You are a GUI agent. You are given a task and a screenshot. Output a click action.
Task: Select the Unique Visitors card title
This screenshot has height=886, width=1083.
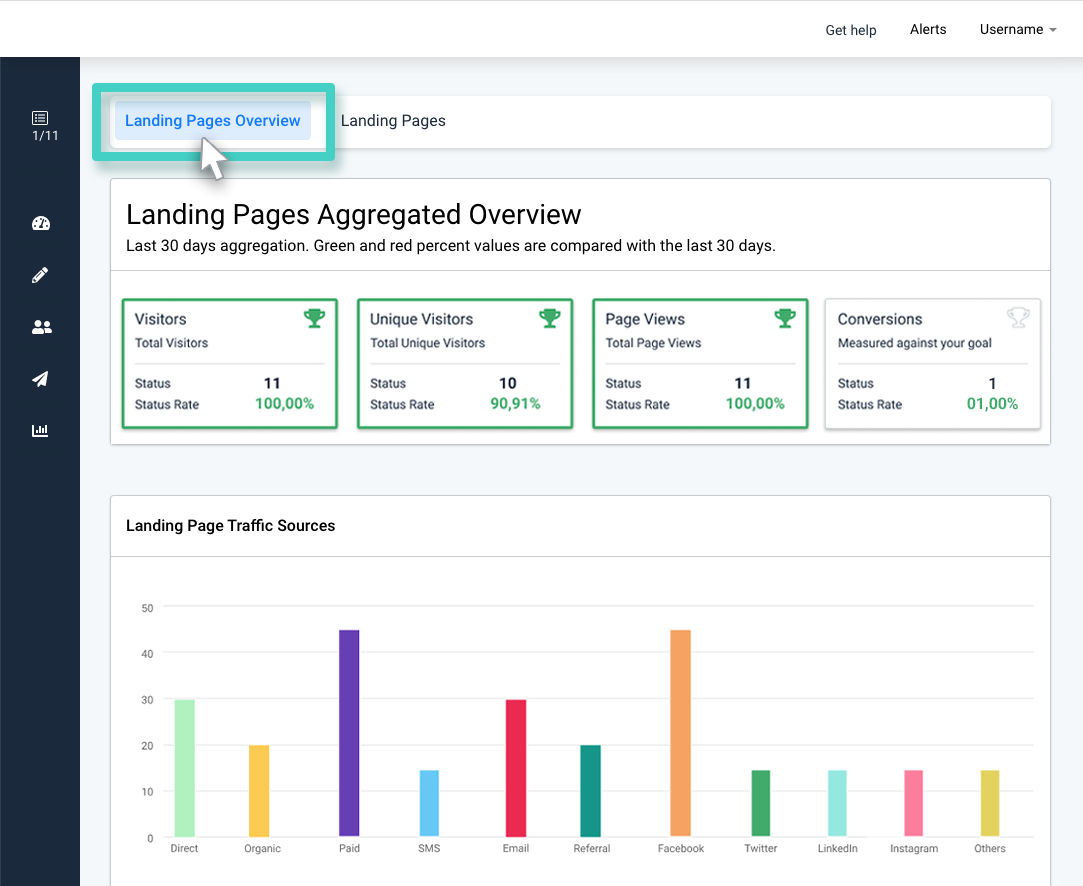click(x=421, y=319)
